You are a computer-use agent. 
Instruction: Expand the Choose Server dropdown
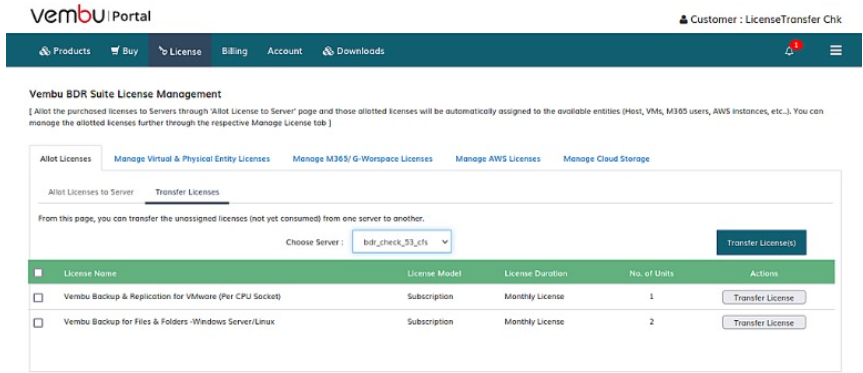click(x=402, y=242)
